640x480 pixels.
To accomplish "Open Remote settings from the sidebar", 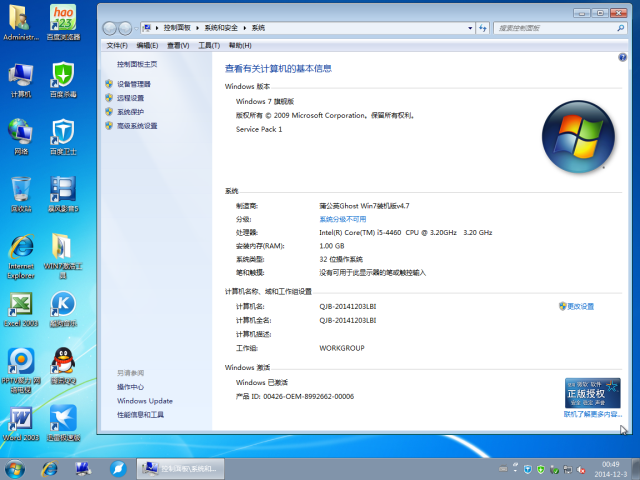I will 130,98.
